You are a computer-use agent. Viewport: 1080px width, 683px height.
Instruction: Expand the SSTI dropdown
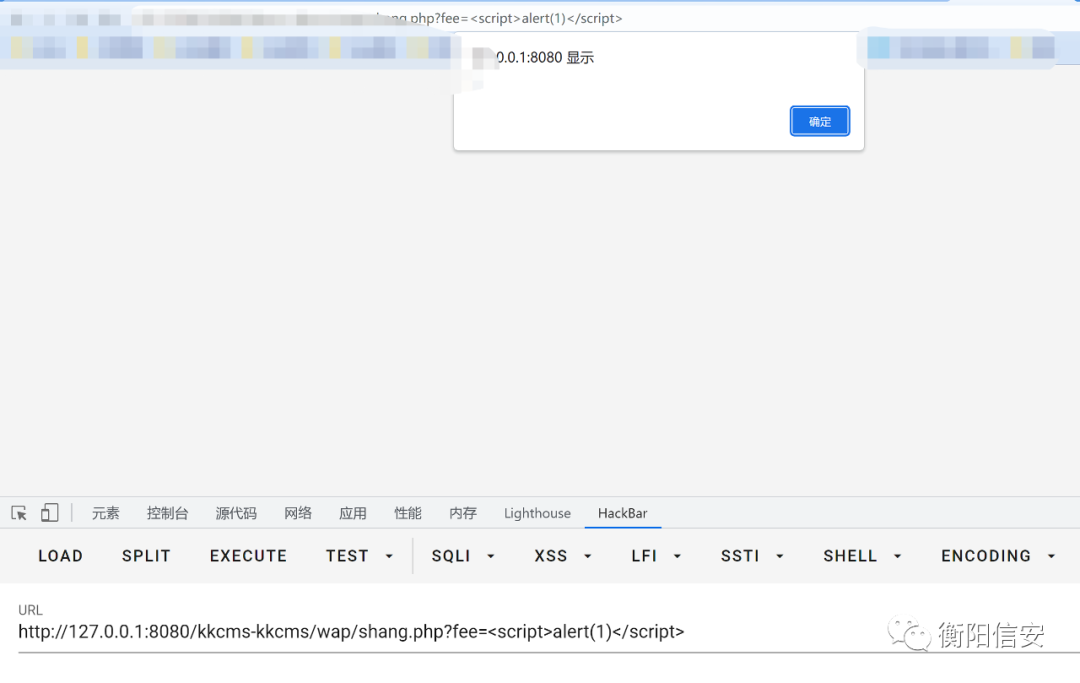coord(752,556)
